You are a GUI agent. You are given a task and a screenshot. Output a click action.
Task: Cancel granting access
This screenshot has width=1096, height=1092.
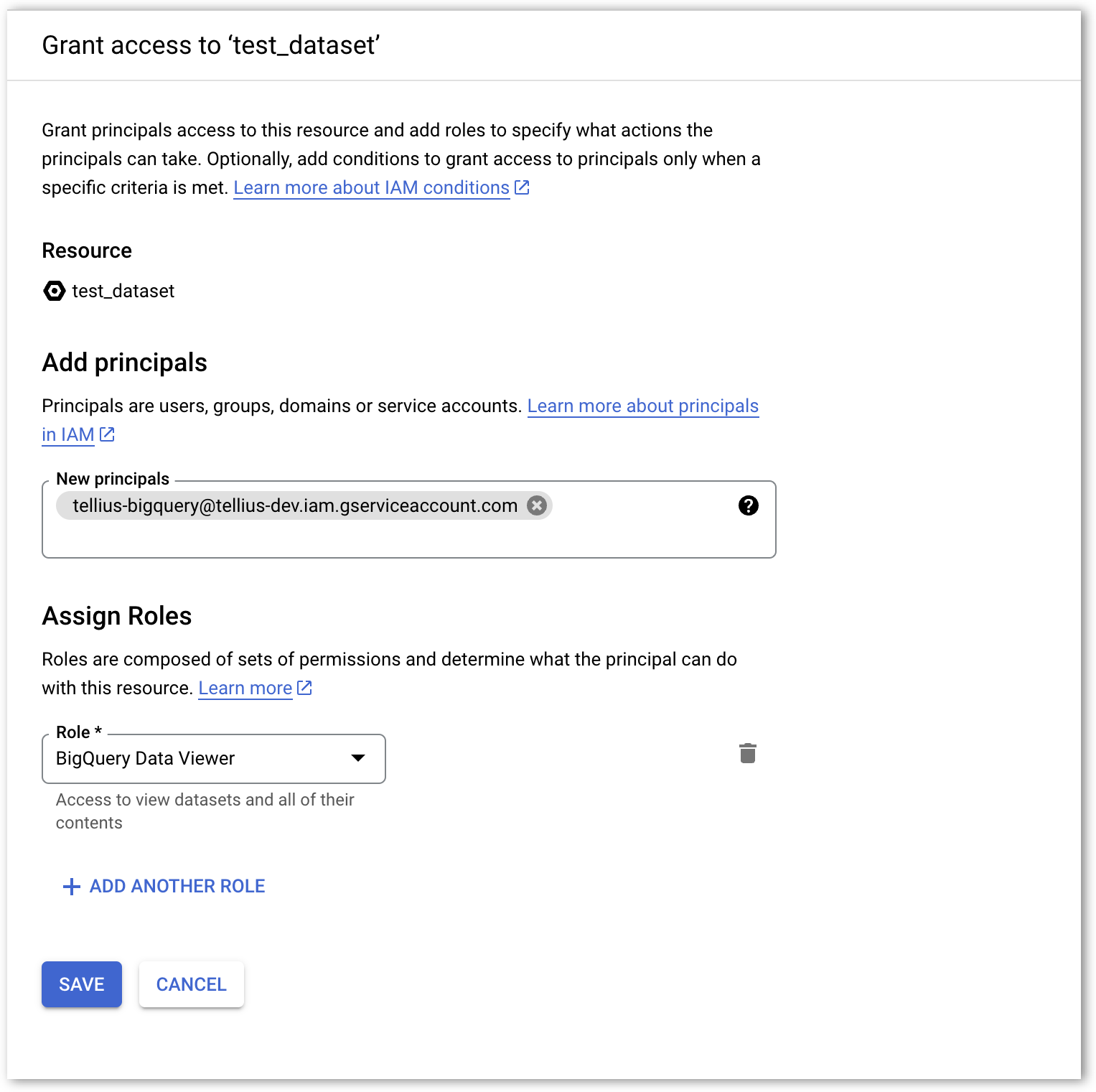(x=191, y=984)
